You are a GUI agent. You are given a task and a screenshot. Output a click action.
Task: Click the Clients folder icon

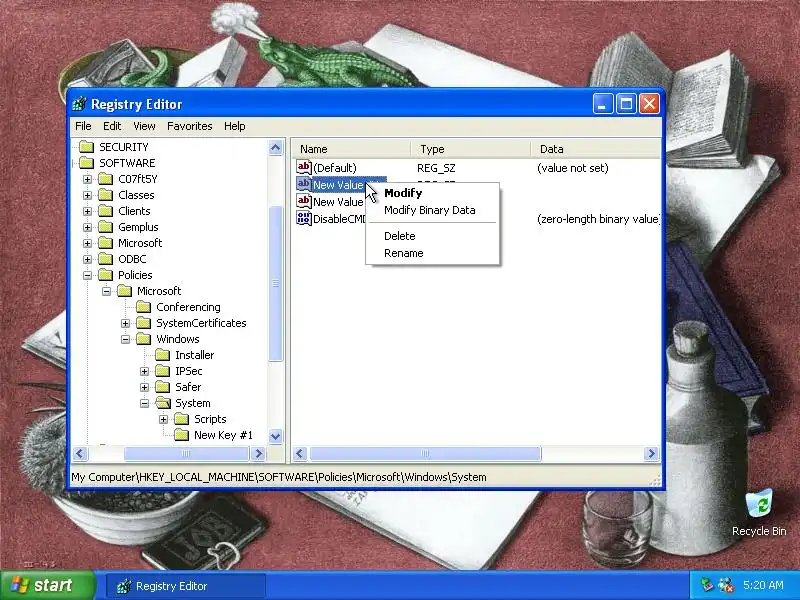click(106, 211)
